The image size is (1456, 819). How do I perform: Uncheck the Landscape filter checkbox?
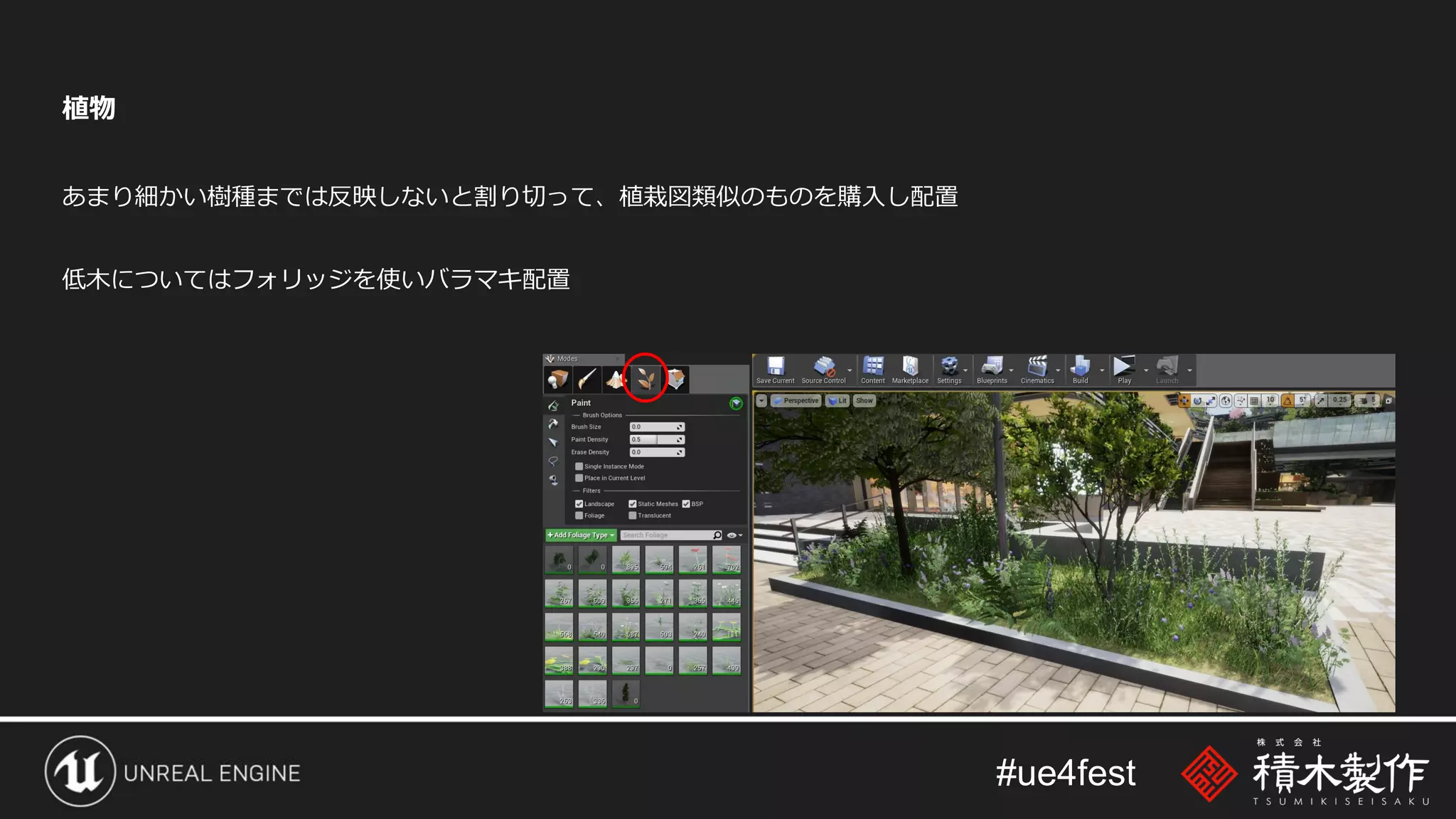[x=579, y=504]
